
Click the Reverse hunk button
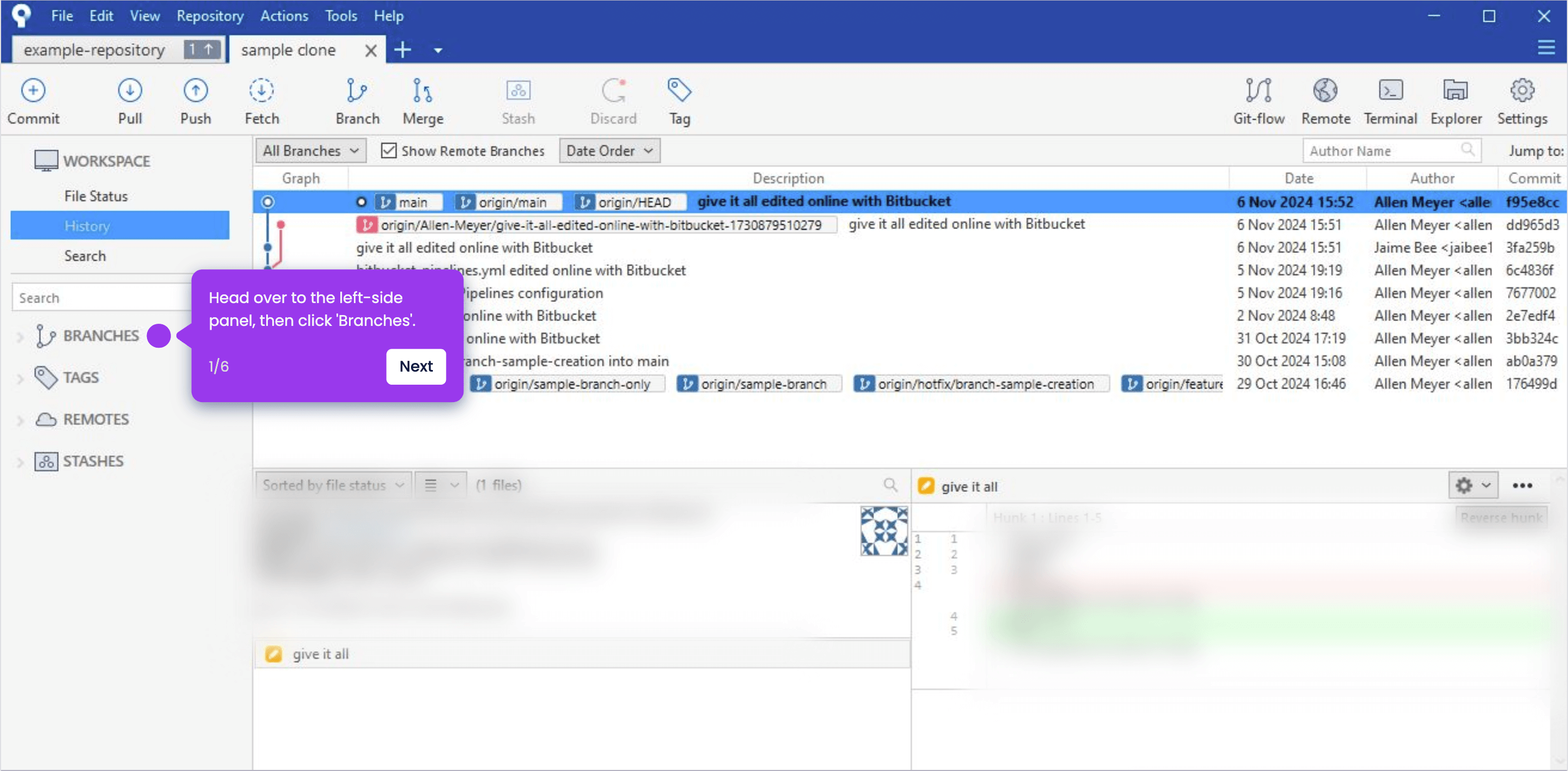(x=1500, y=517)
